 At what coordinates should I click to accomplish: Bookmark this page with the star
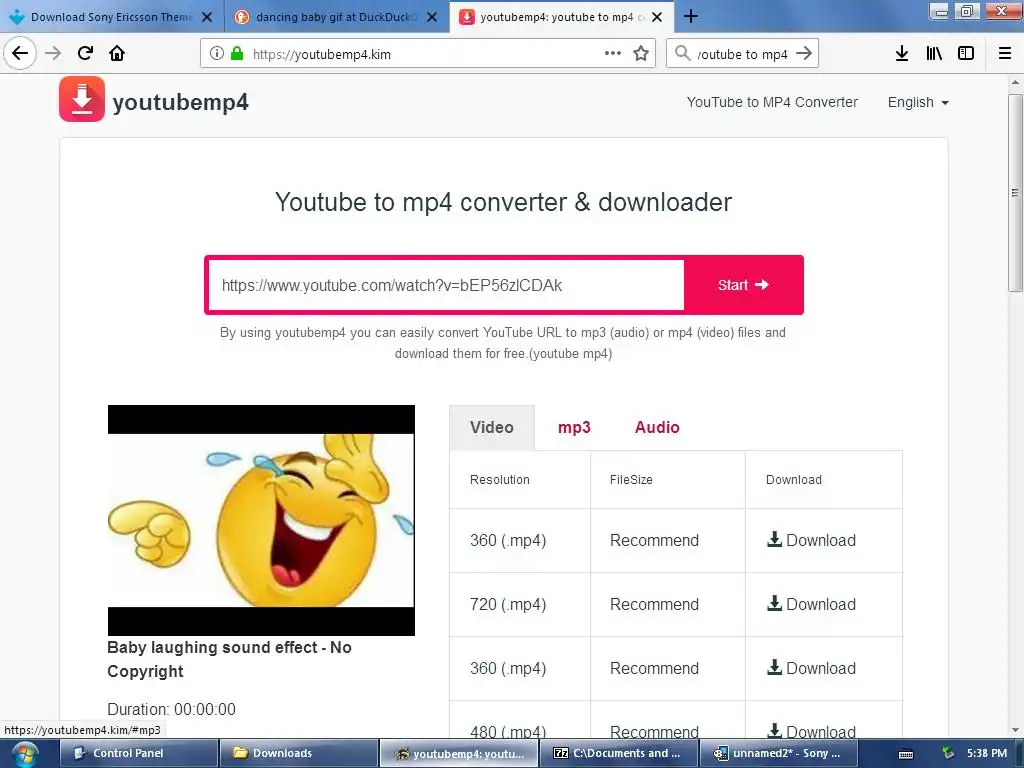641,54
